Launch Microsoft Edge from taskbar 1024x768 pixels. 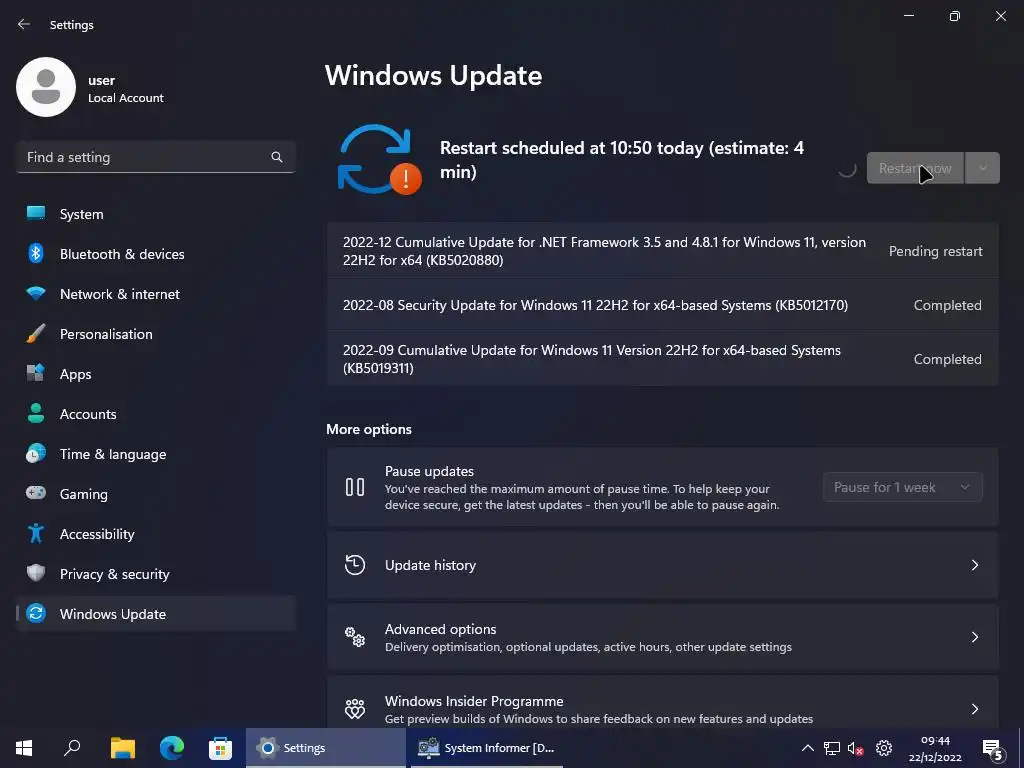tap(172, 748)
